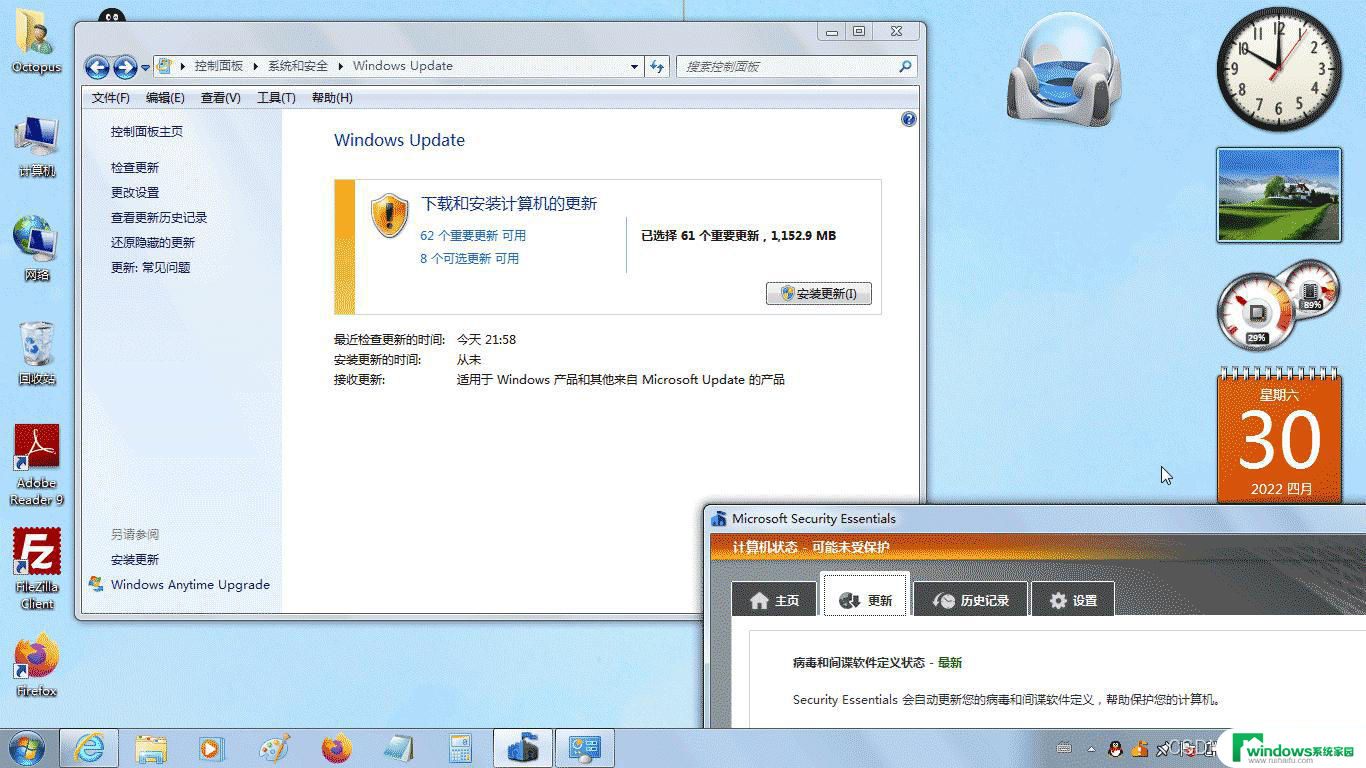The image size is (1366, 768).
Task: Open the 工具(T) menu
Action: pyautogui.click(x=276, y=98)
